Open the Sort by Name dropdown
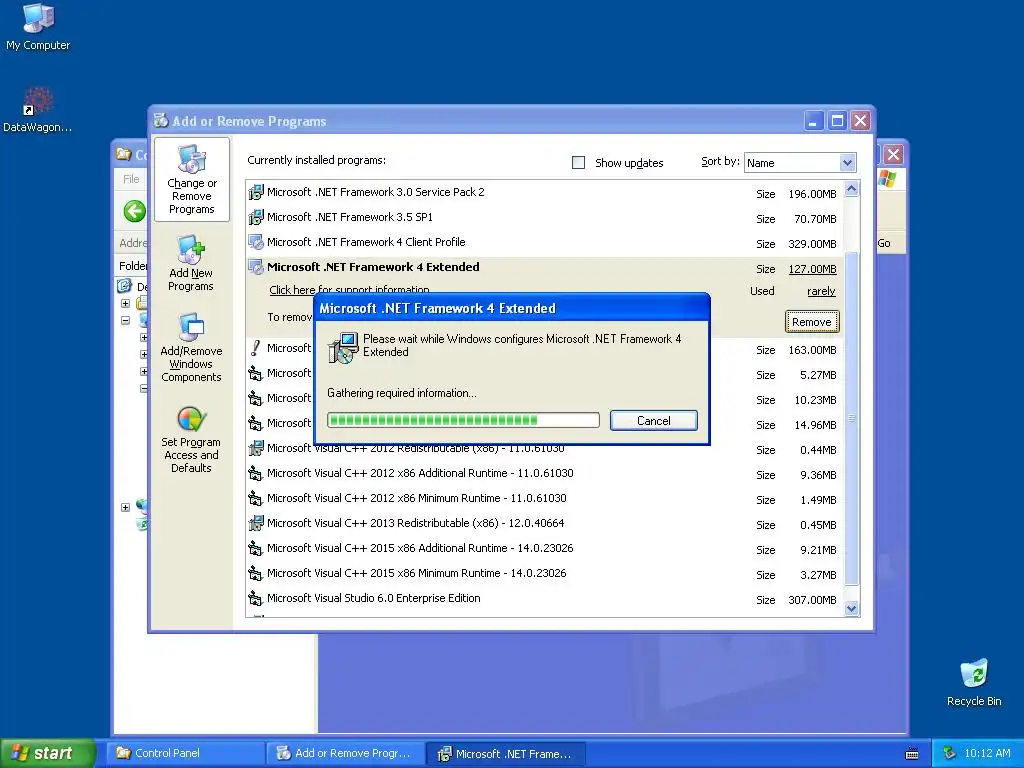This screenshot has width=1024, height=768. pos(847,163)
